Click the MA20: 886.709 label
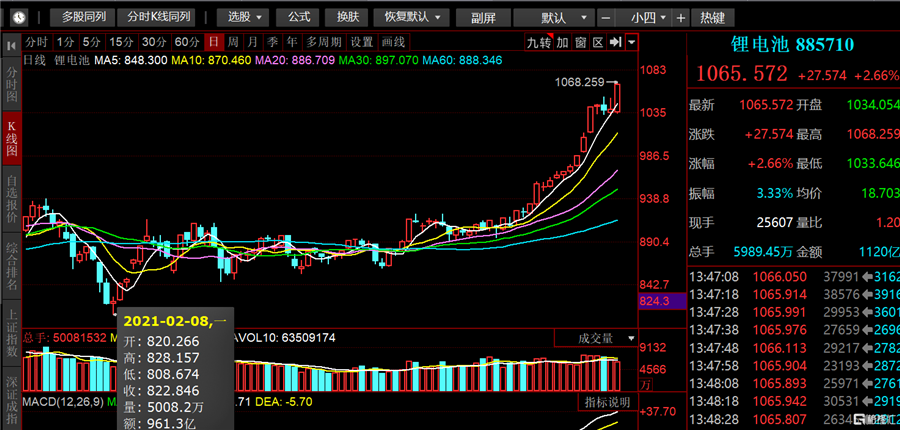This screenshot has height=430, width=900. (295, 60)
